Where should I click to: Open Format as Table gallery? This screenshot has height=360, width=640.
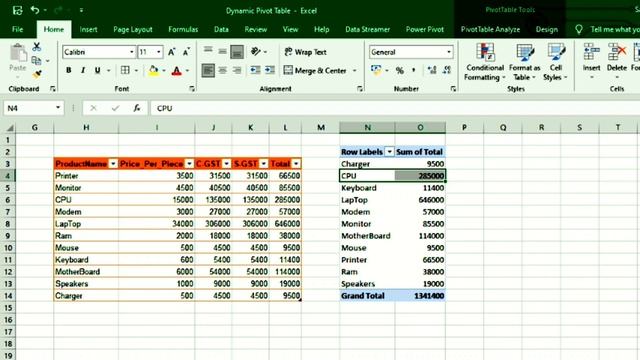click(524, 62)
